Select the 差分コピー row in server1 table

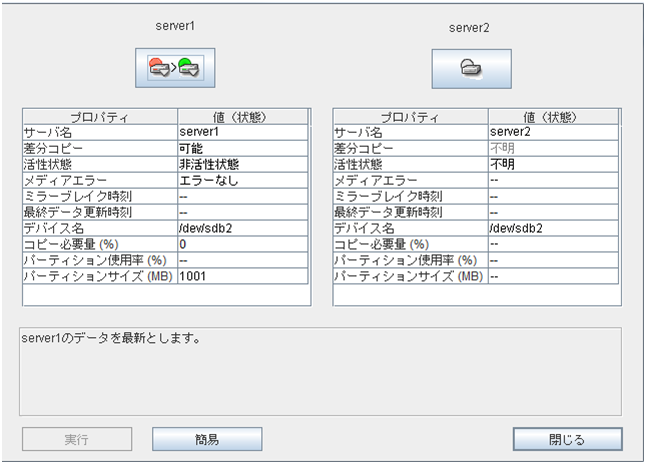(99, 147)
